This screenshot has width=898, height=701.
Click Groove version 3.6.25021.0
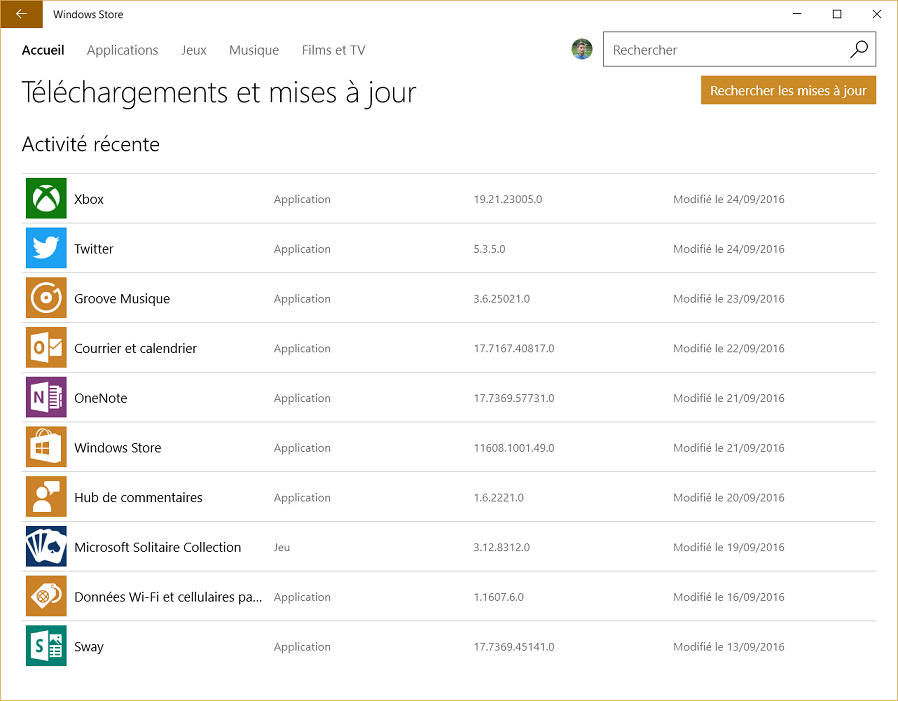(x=502, y=299)
